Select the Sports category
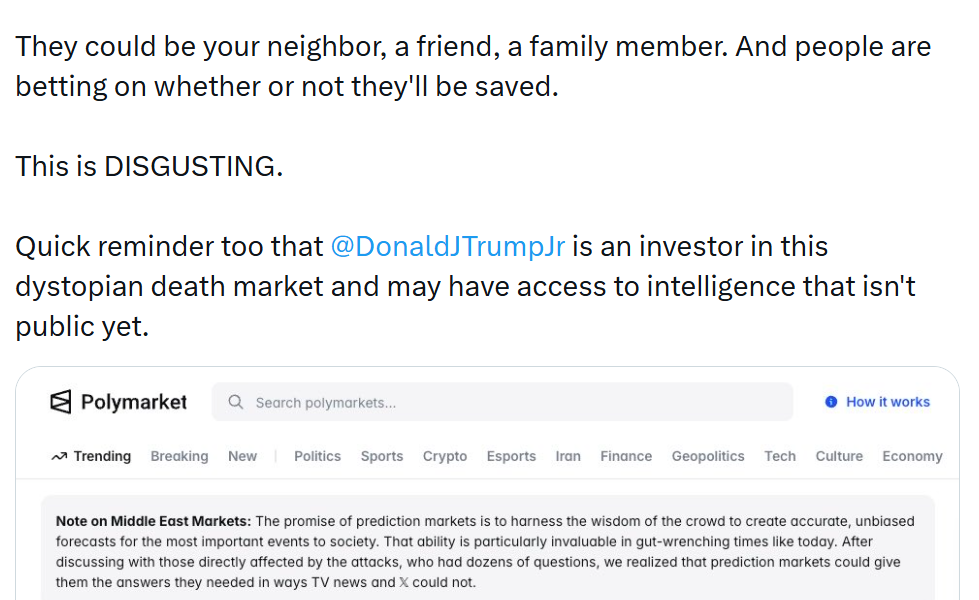The image size is (979, 600). [x=382, y=456]
